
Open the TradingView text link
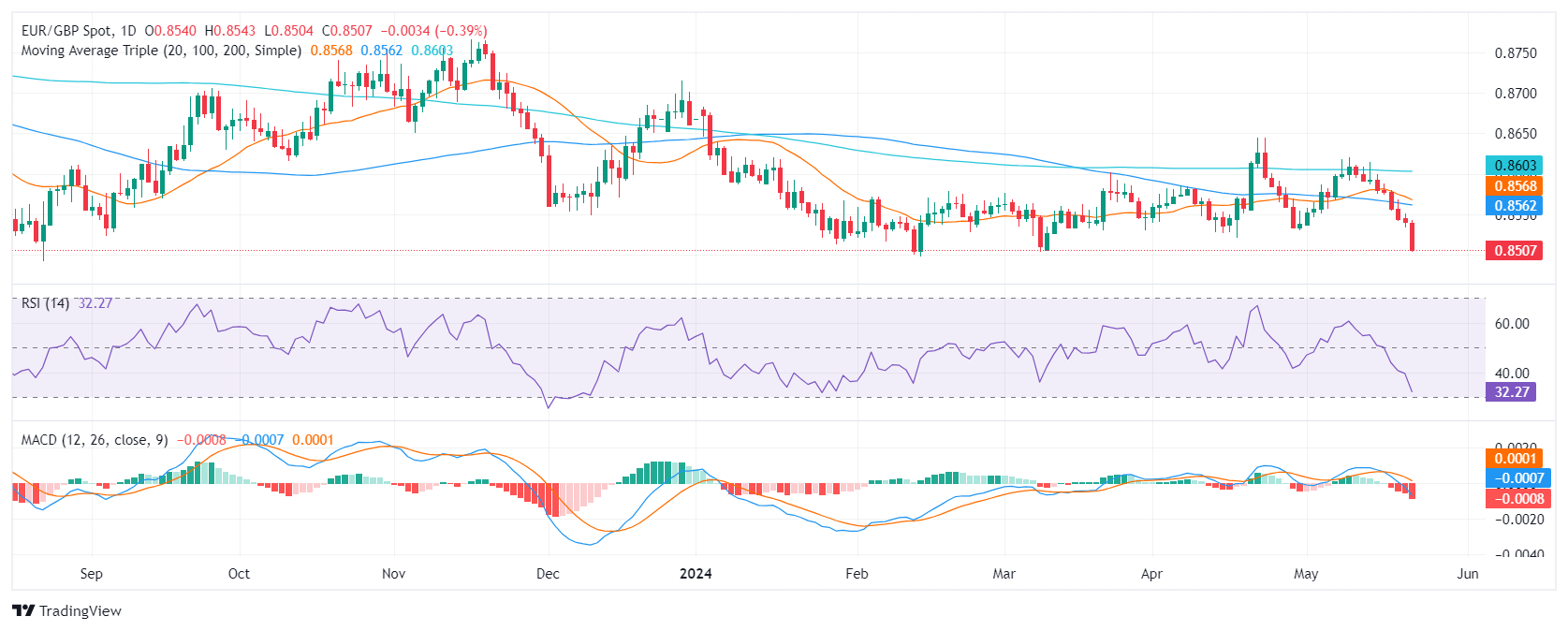(x=81, y=611)
